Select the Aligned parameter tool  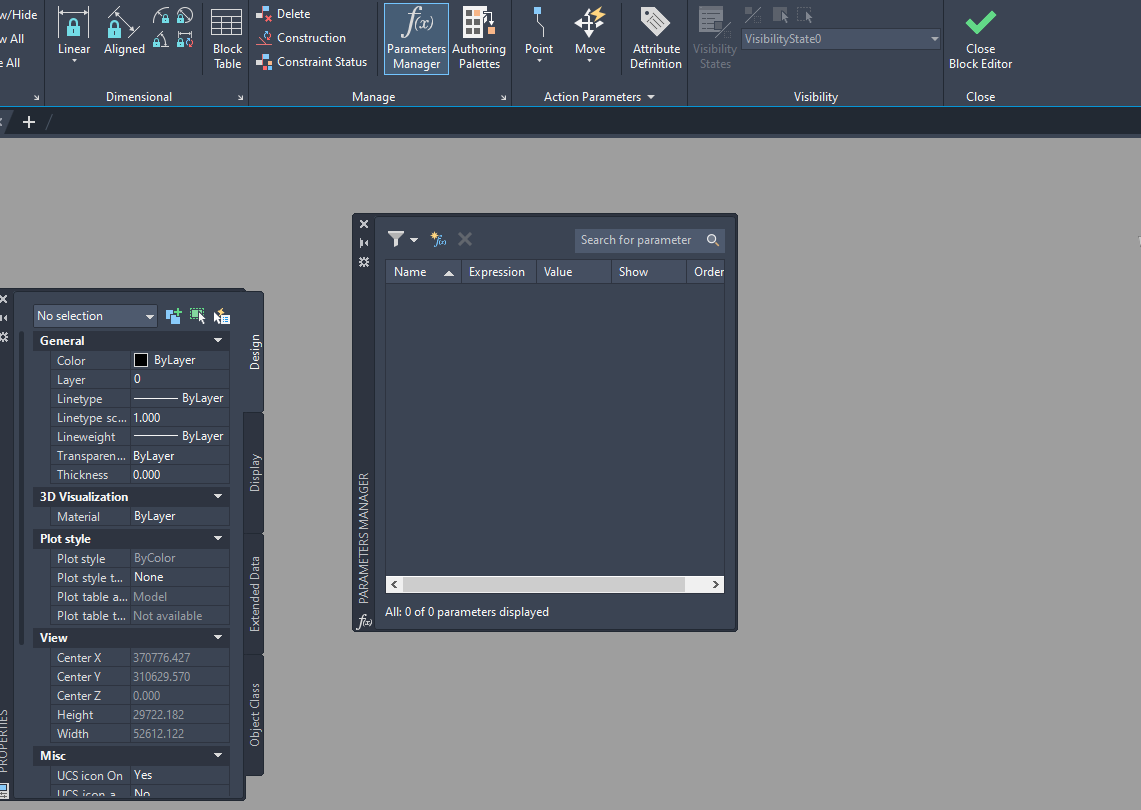tap(123, 33)
